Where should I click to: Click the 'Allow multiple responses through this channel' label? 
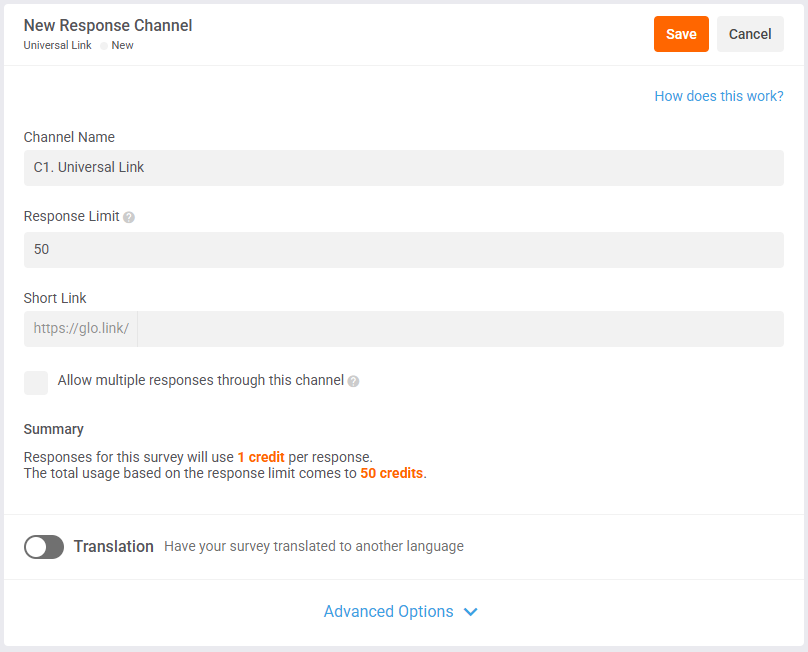pos(200,380)
